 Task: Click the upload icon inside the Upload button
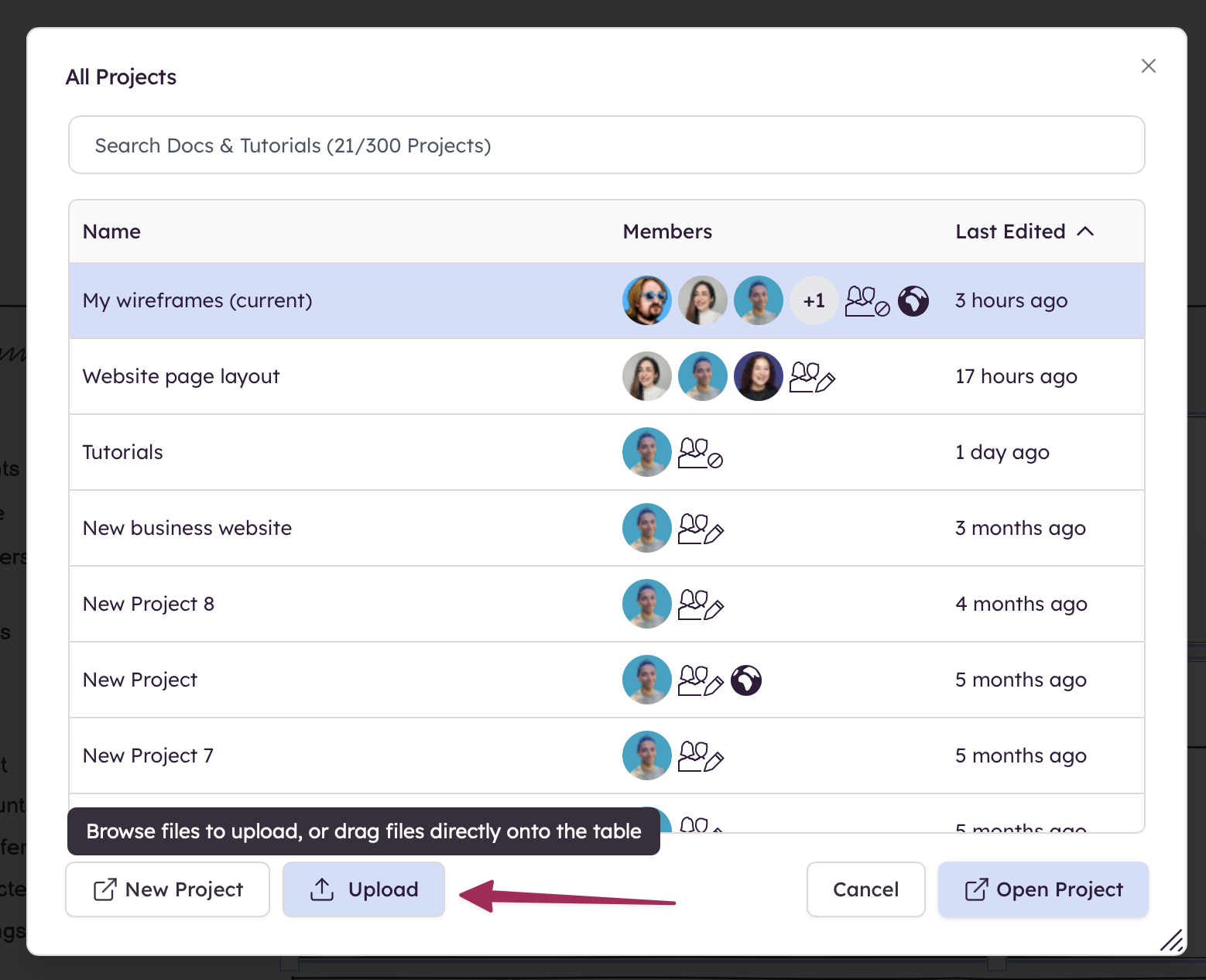click(x=320, y=889)
